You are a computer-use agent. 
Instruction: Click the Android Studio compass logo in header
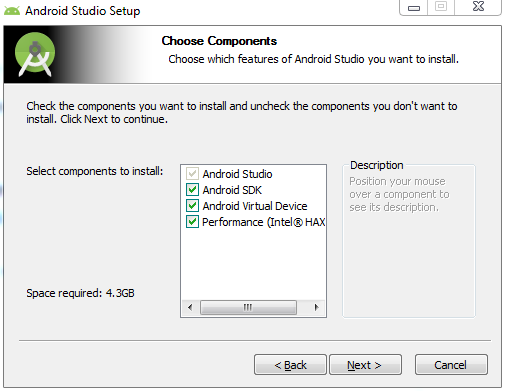pos(35,54)
